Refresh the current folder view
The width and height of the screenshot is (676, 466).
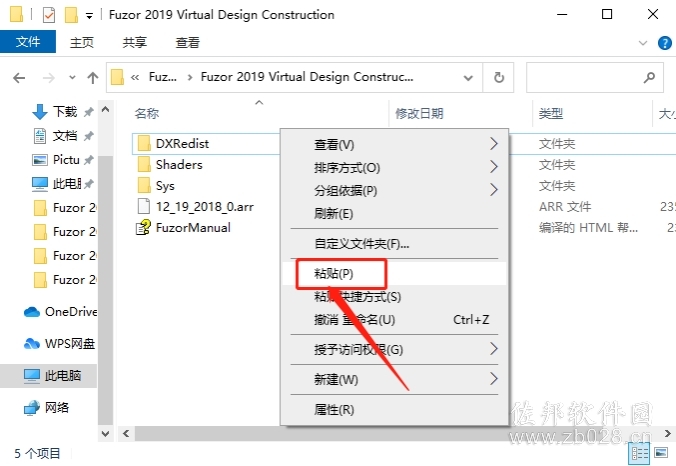499,78
